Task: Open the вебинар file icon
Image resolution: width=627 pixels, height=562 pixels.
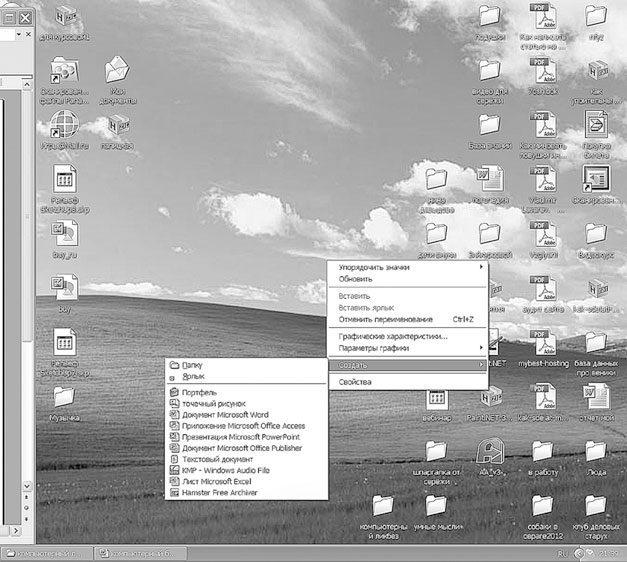Action: coord(437,400)
